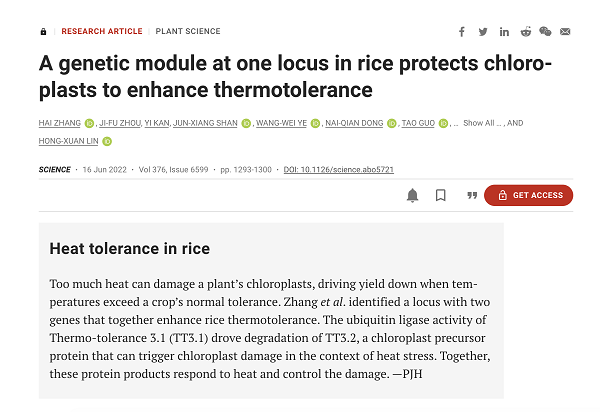Open the DOI link
Image resolution: width=600 pixels, height=412 pixels.
[339, 169]
